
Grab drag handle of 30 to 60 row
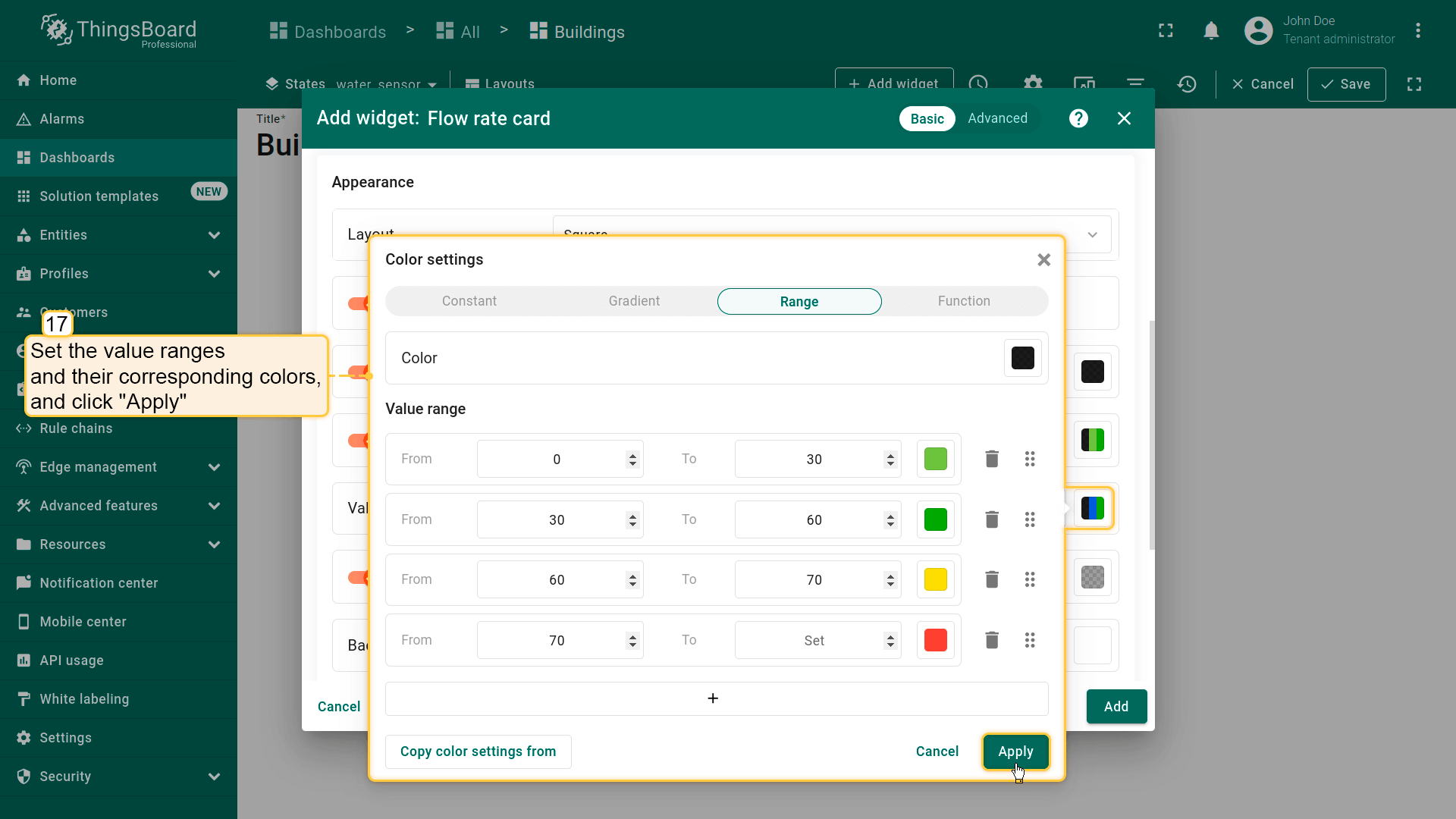[x=1029, y=519]
